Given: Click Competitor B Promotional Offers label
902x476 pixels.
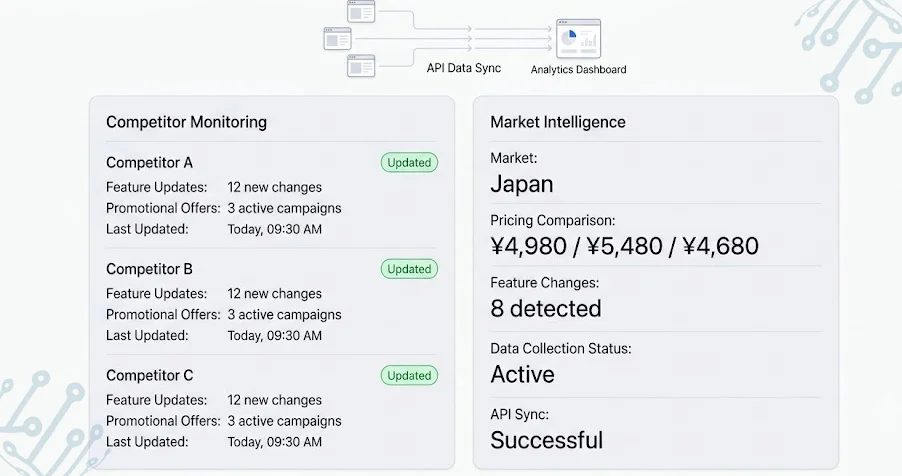Looking at the screenshot, I should coord(163,315).
